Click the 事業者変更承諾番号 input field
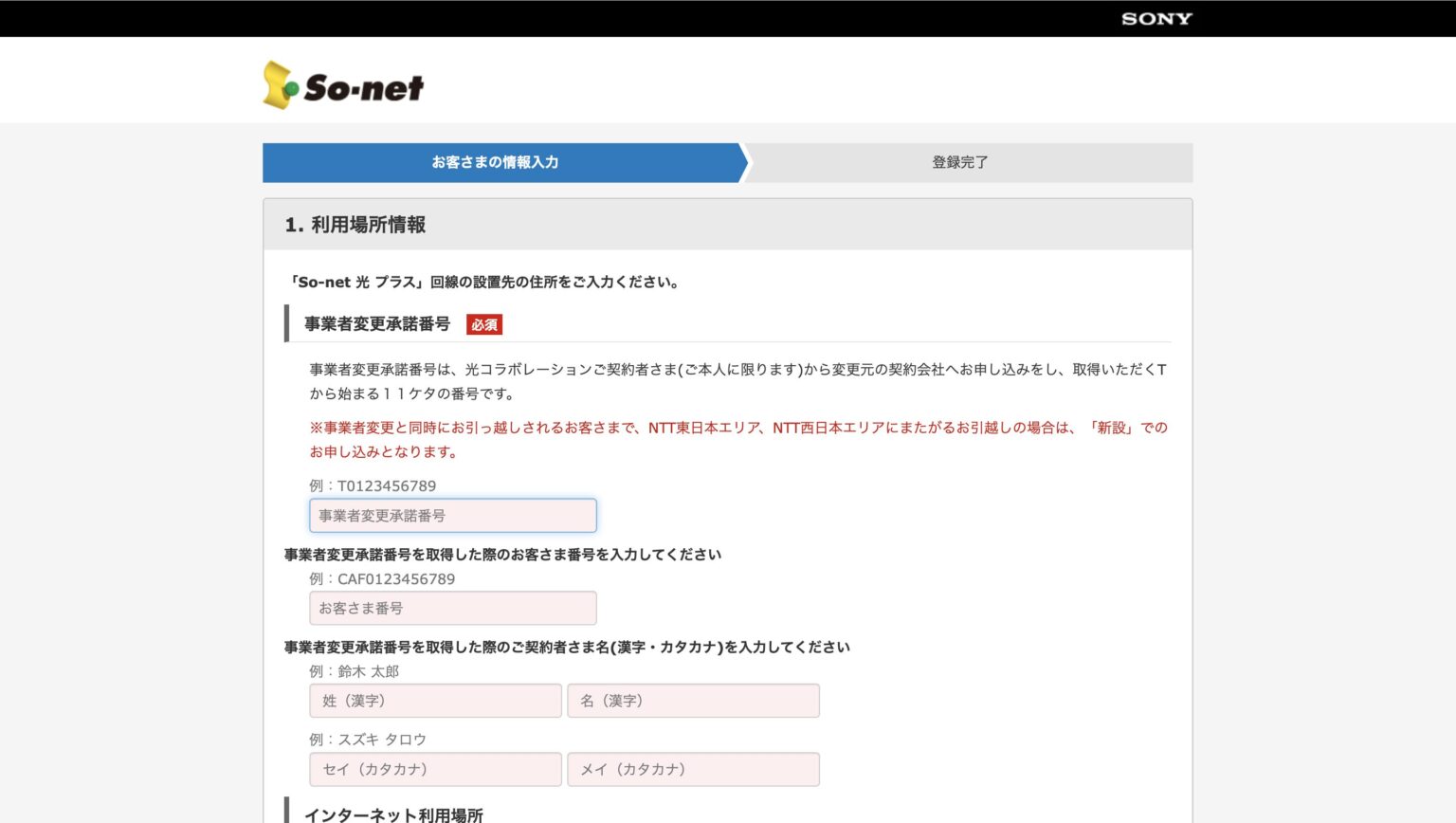Screen dimensions: 1456x823 click(x=452, y=515)
